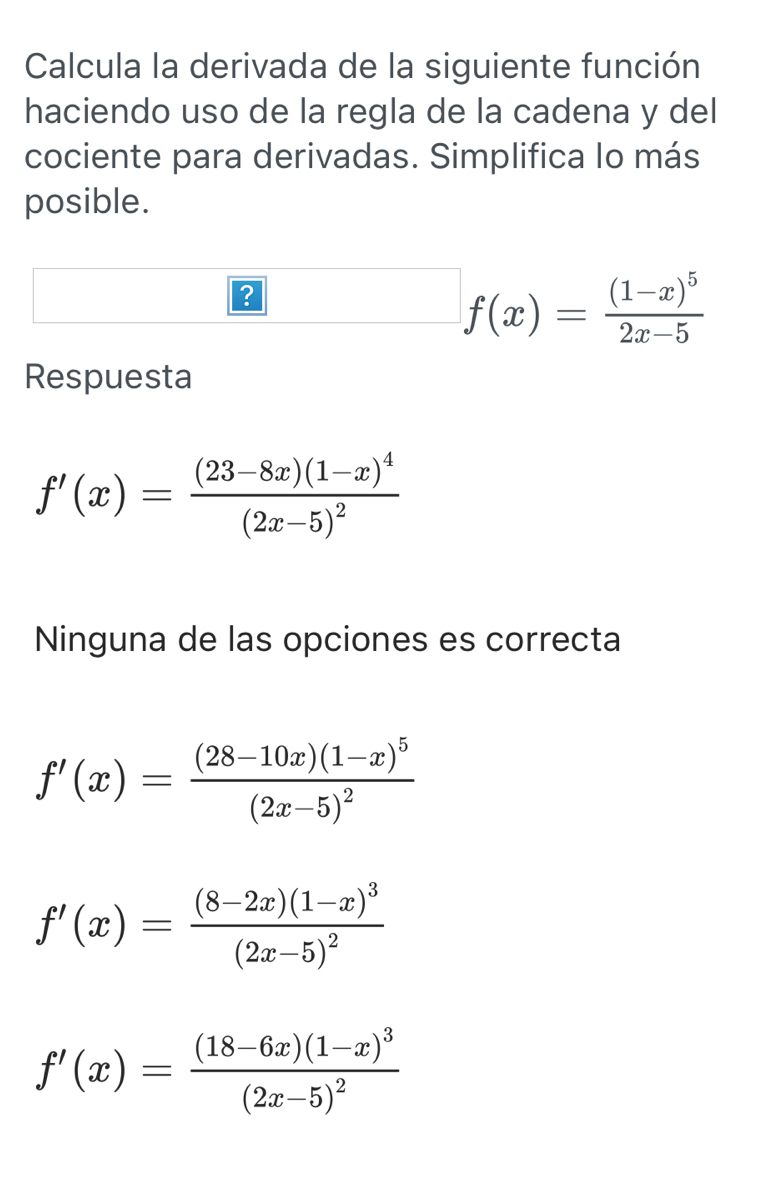The image size is (773, 1182).
Task: Click the denominator 2x−5 of f(x)
Action: pyautogui.click(x=654, y=334)
